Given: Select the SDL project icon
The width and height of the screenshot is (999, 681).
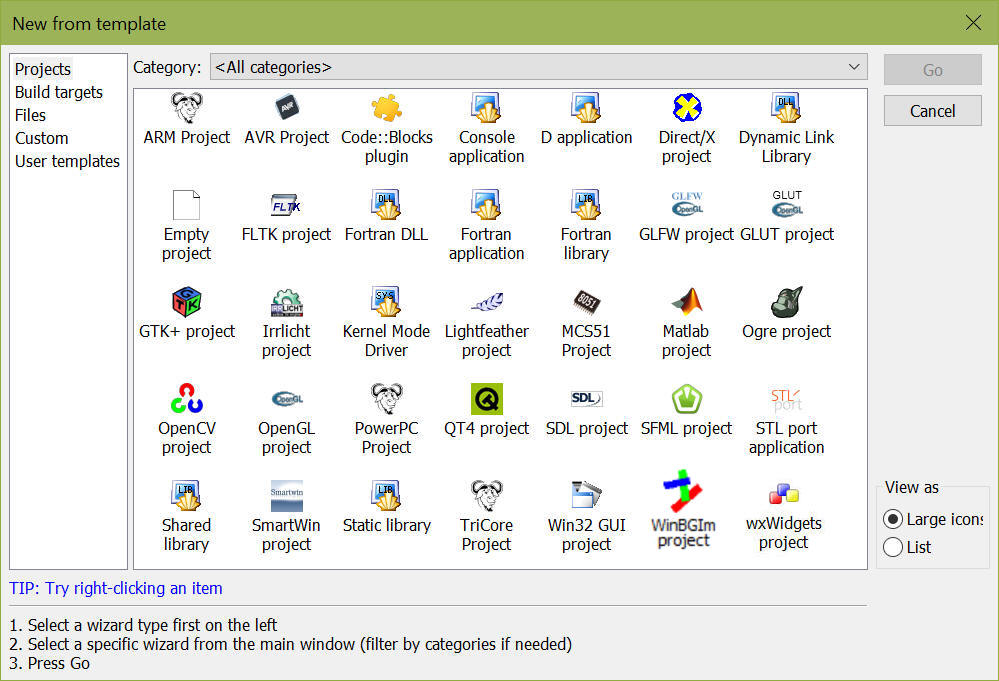Looking at the screenshot, I should click(586, 398).
